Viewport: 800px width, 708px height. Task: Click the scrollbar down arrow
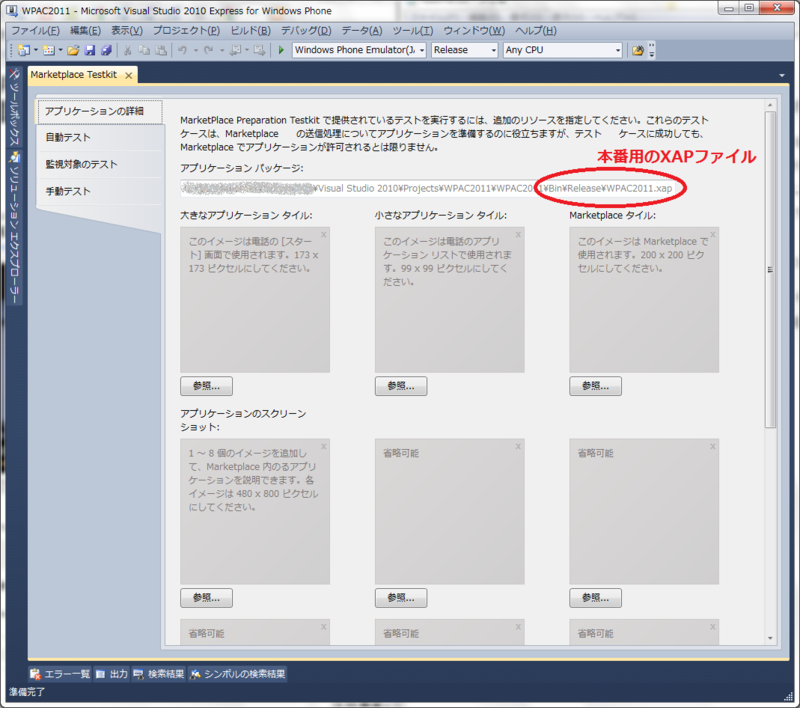tap(770, 638)
